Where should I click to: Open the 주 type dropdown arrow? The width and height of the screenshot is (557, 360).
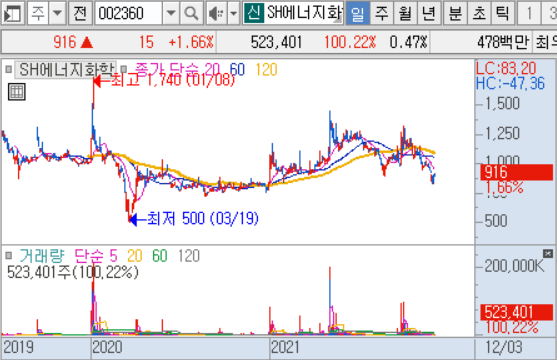[57, 14]
